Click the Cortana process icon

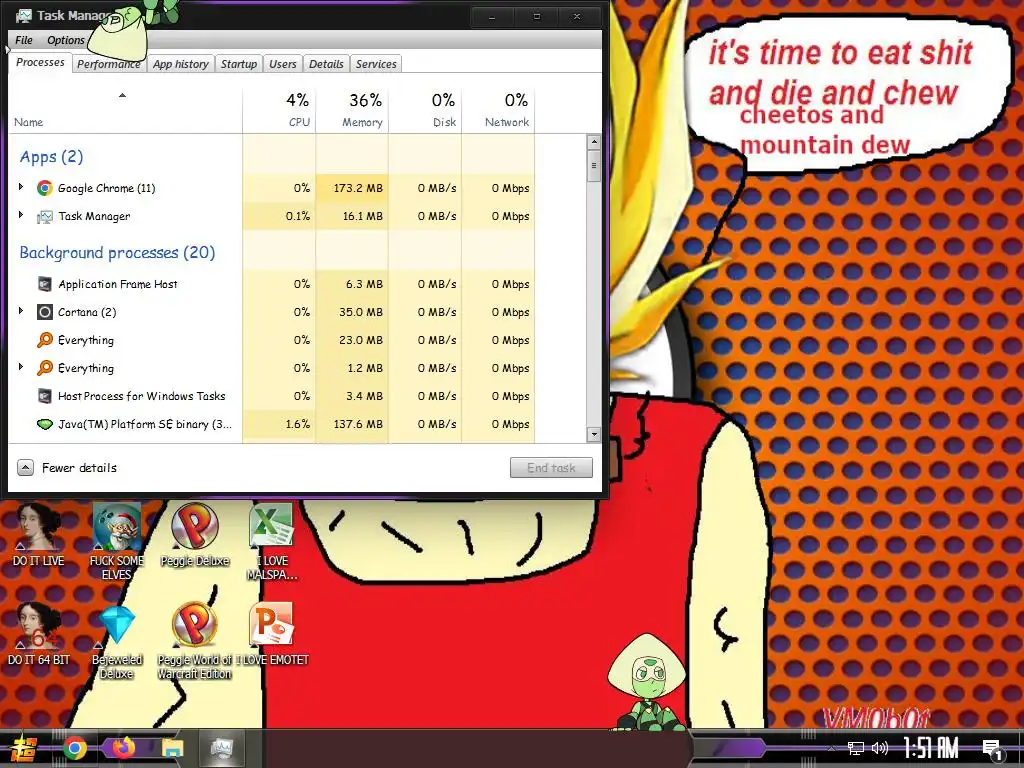(44, 312)
